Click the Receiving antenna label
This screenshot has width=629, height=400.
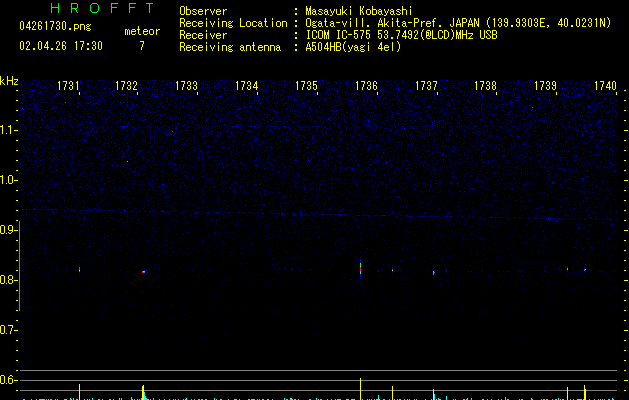[x=230, y=47]
